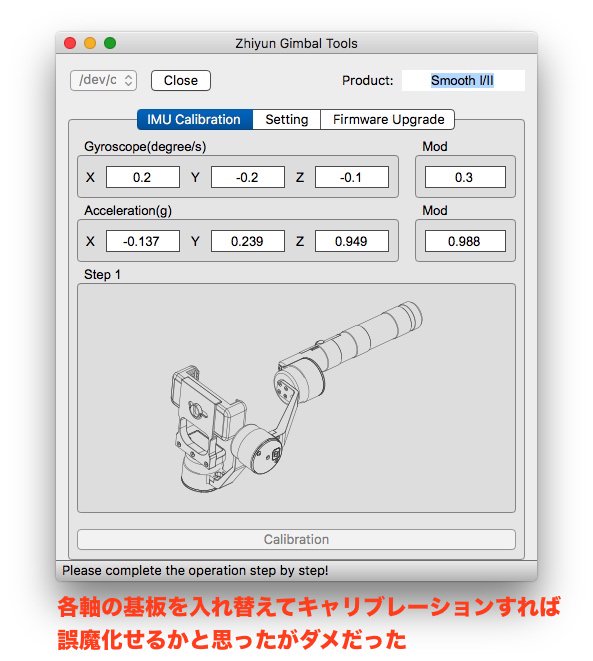Click the Acceleration X field -0.137
593x661 pixels.
tap(142, 241)
